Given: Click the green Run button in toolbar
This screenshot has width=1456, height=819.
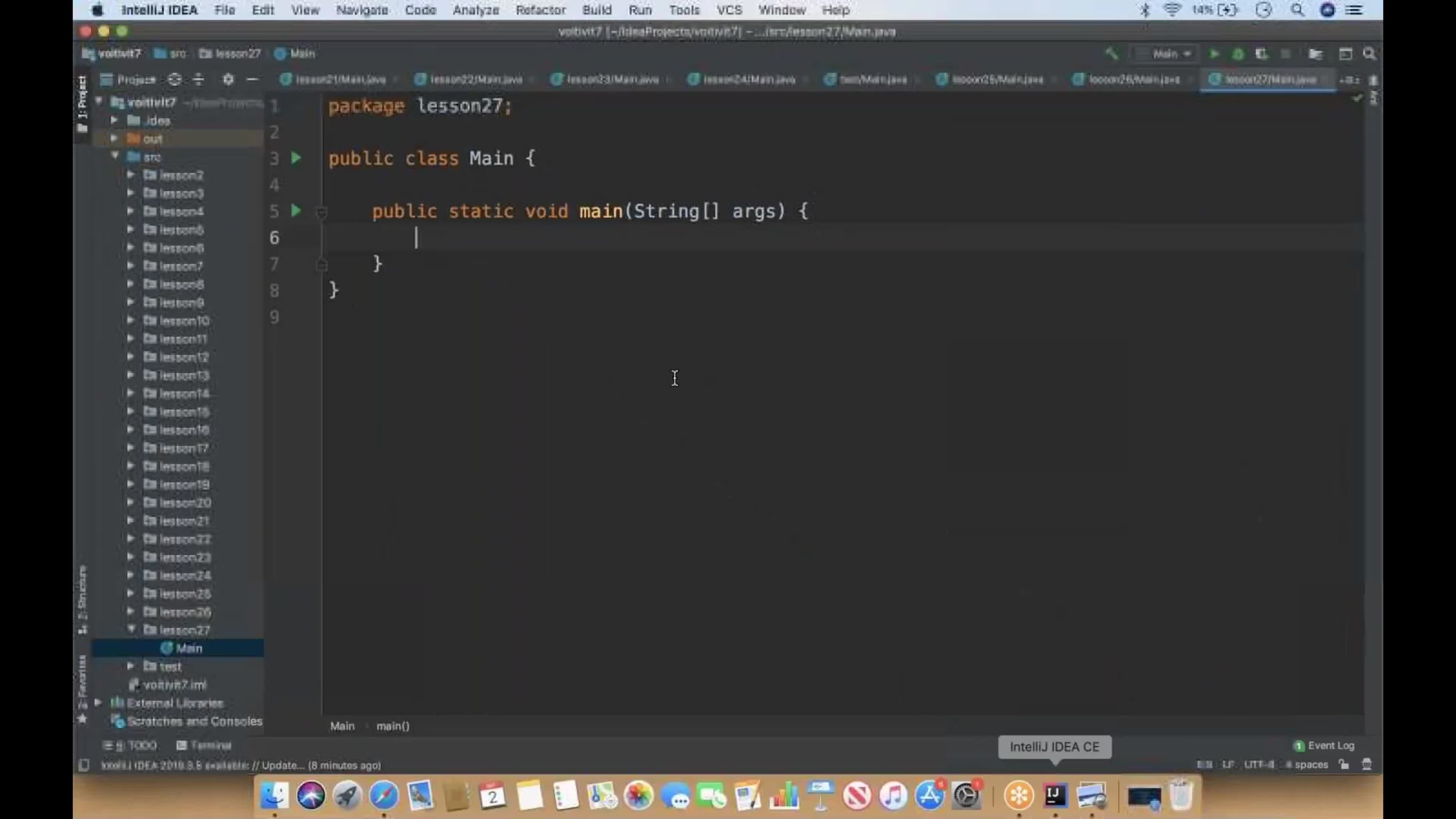Looking at the screenshot, I should click(x=1214, y=54).
